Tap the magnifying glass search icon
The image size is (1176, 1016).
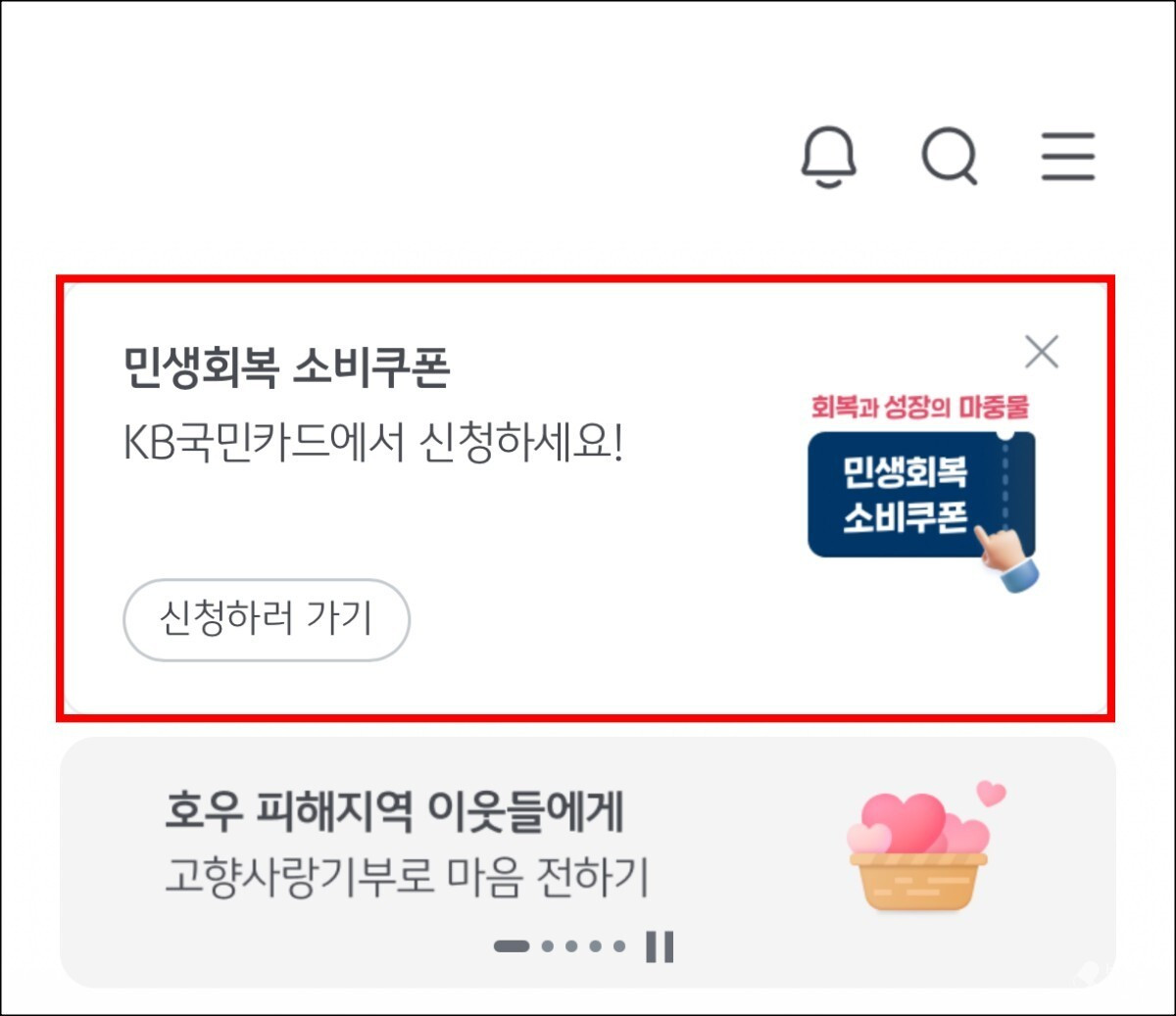click(x=950, y=157)
